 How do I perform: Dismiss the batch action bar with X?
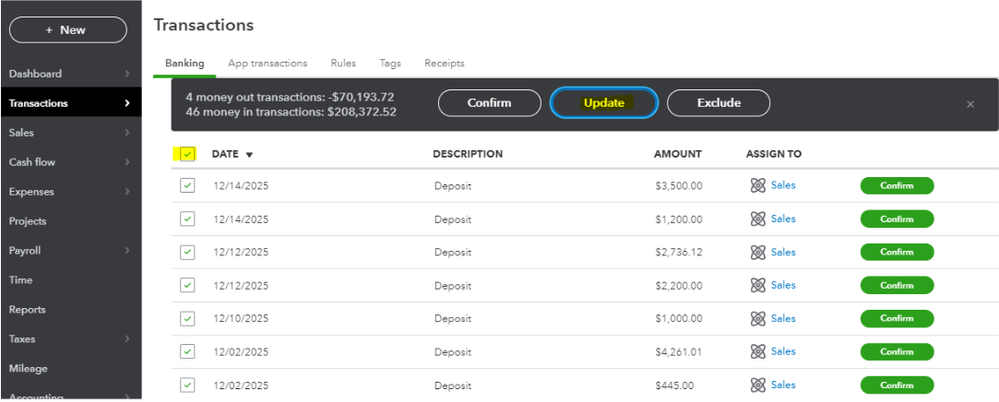pos(970,104)
